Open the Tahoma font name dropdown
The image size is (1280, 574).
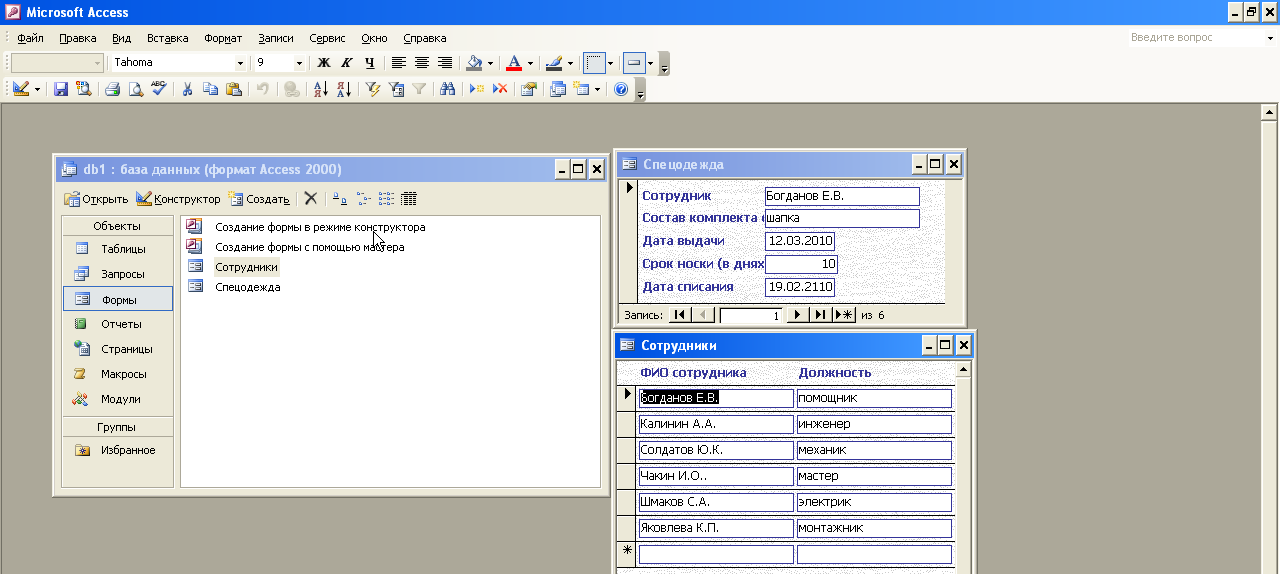point(240,62)
